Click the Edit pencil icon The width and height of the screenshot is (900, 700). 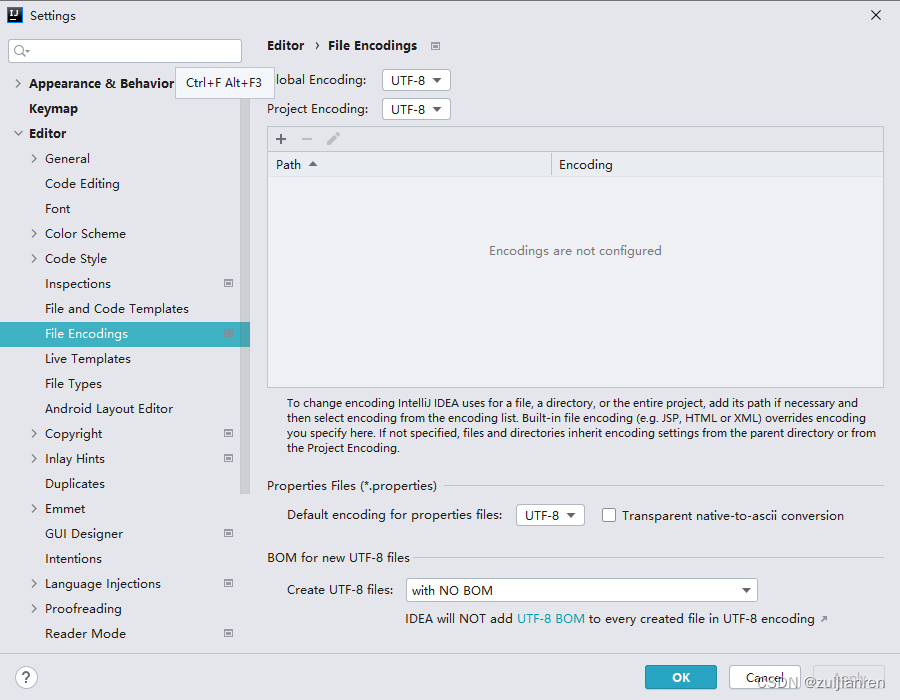pyautogui.click(x=333, y=139)
